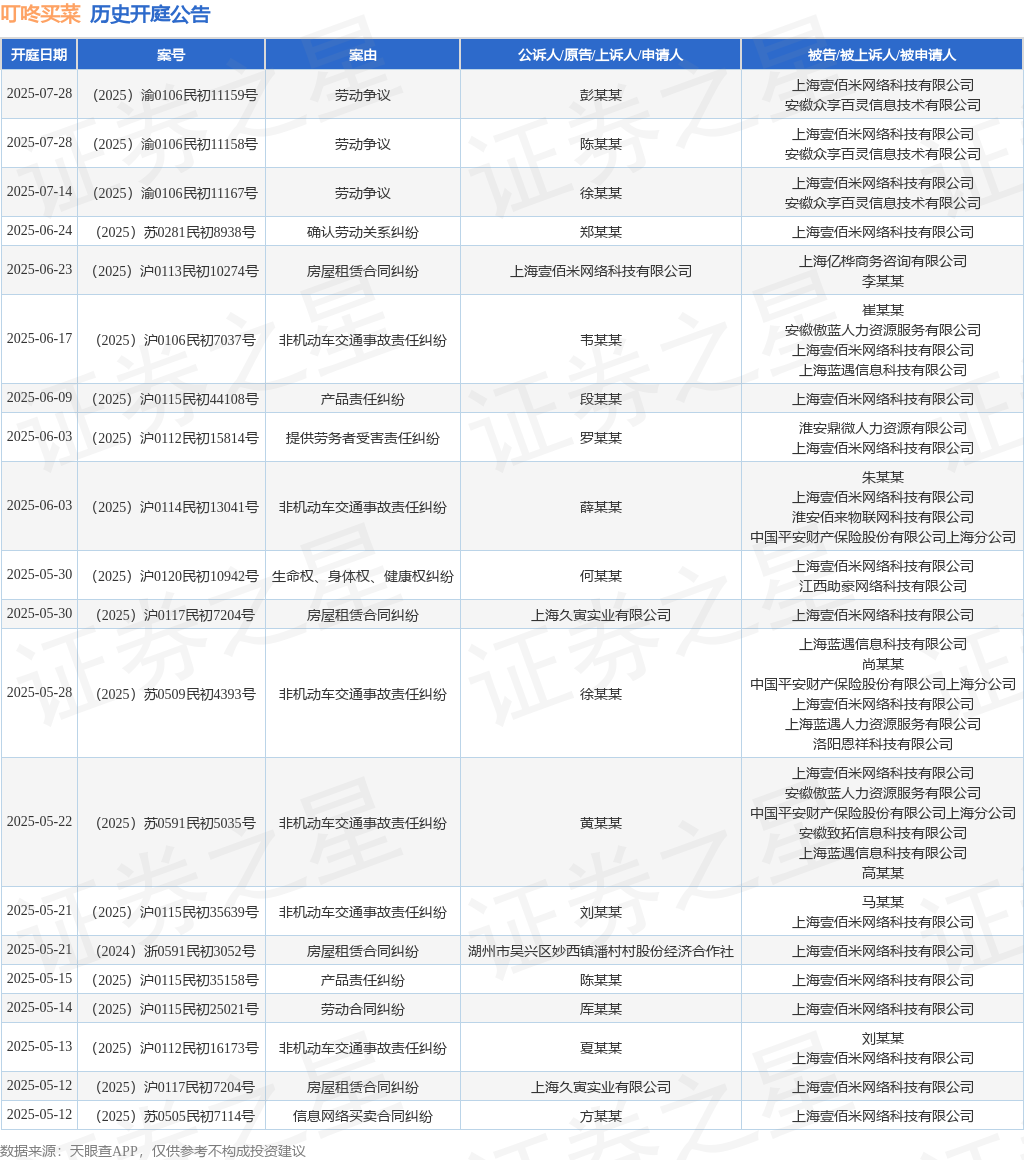Select the hearing date 2025-06-17
The width and height of the screenshot is (1024, 1160).
coord(39,338)
